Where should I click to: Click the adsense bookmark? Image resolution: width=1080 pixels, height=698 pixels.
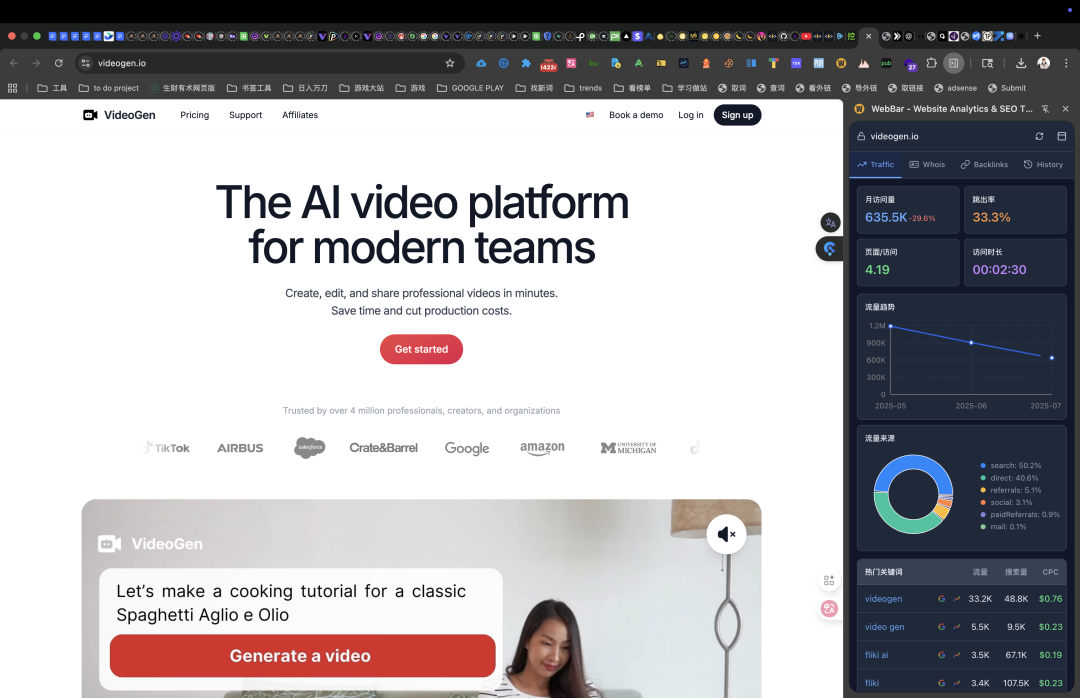click(955, 88)
